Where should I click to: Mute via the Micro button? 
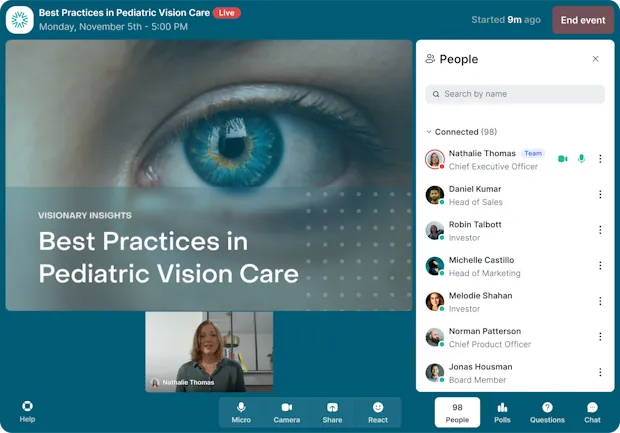tap(241, 412)
